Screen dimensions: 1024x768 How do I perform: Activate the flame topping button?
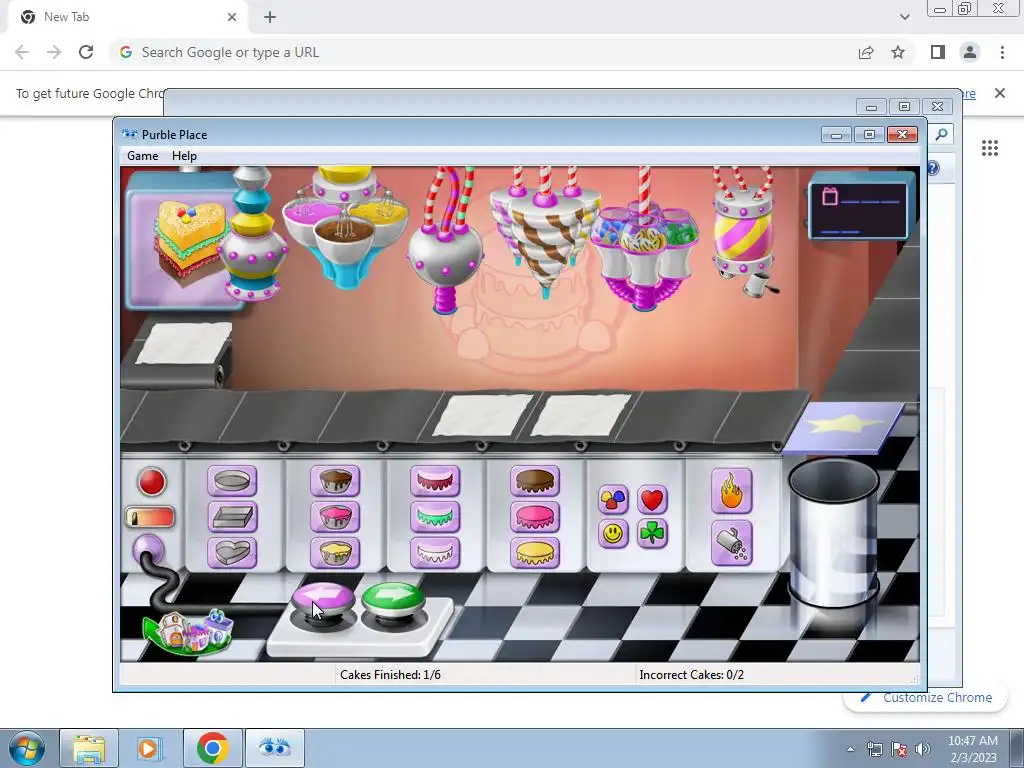click(731, 491)
